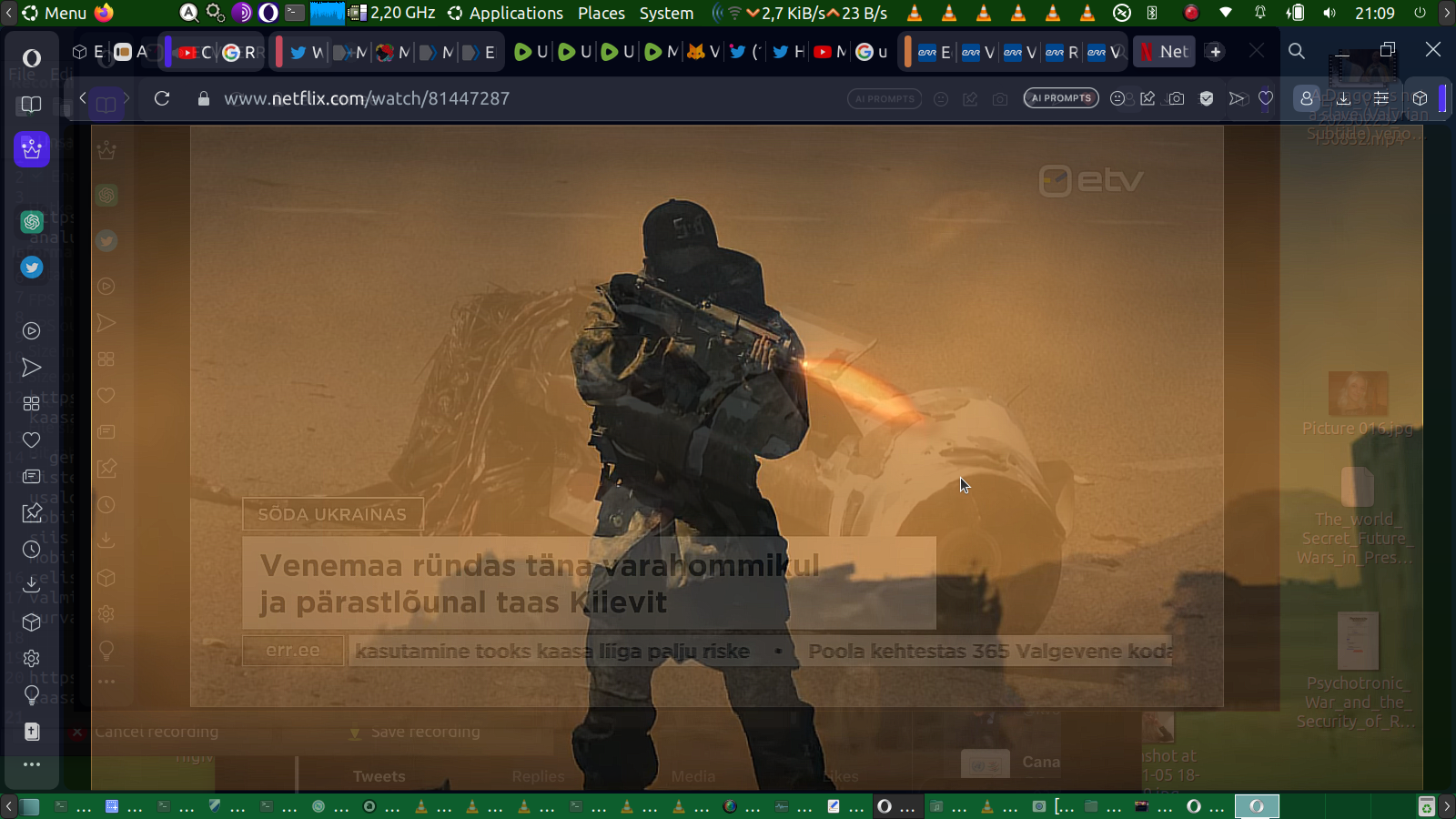1456x819 pixels.
Task: Click the red record indicator in tray
Action: point(1190,13)
